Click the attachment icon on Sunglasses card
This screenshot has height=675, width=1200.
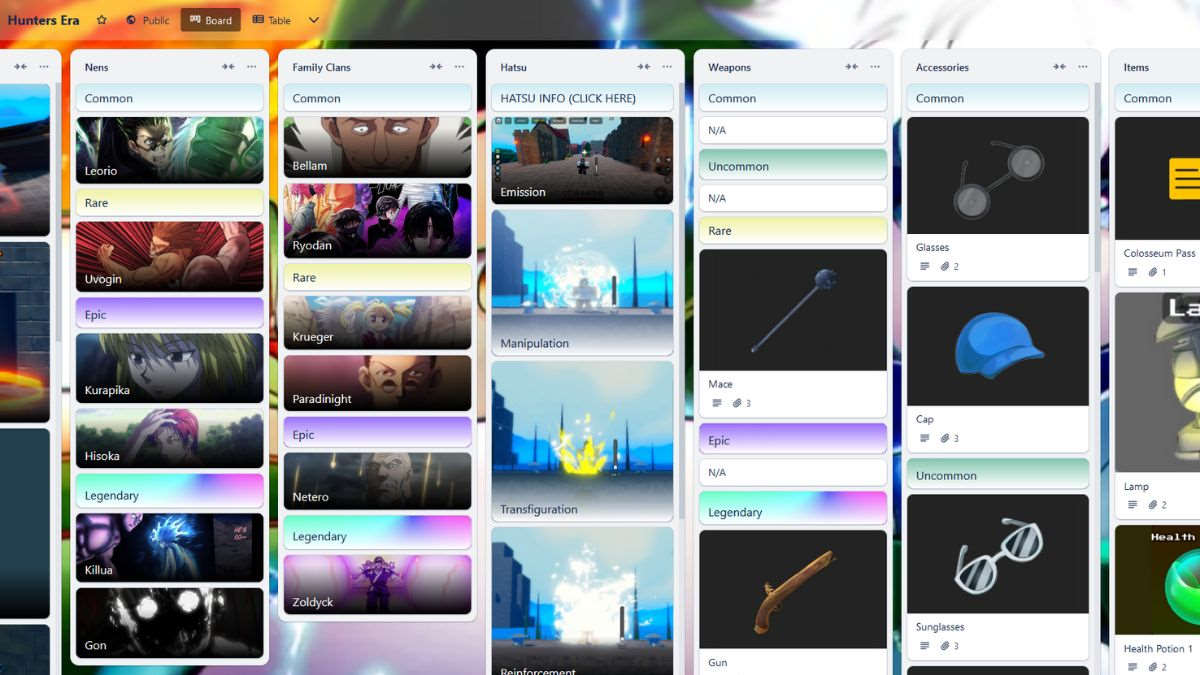pyautogui.click(x=944, y=646)
